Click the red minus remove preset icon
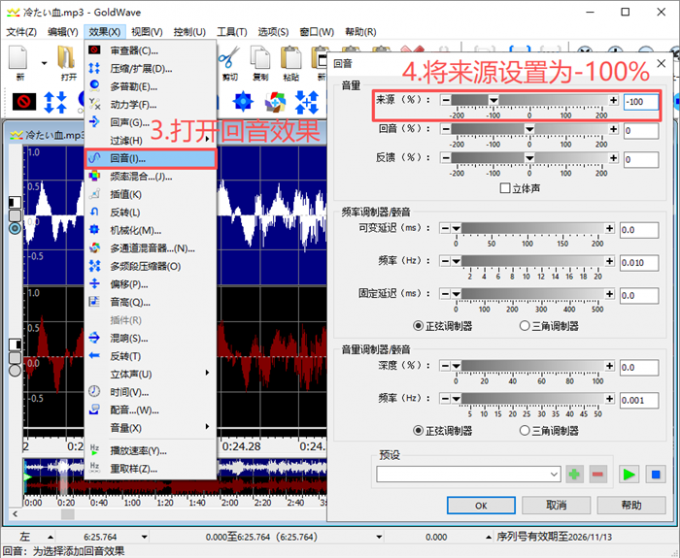 [x=598, y=474]
